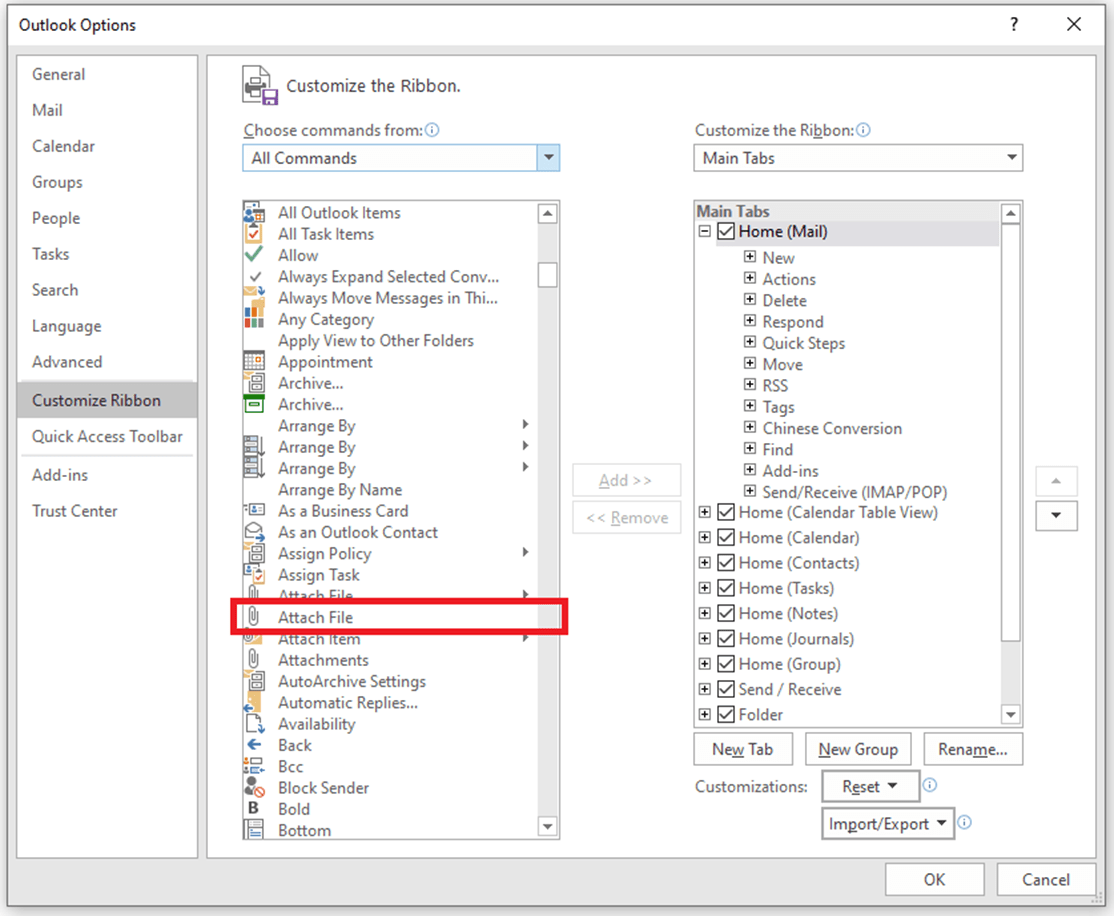Click the Appointment calendar icon
Image resolution: width=1114 pixels, height=916 pixels.
click(255, 362)
